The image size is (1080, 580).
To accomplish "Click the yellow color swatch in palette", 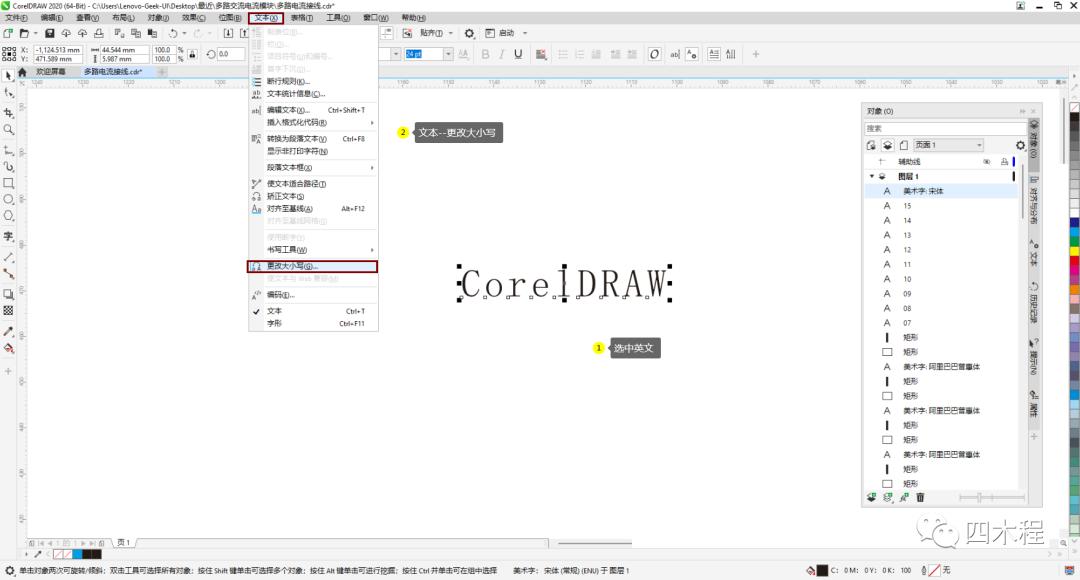I will [x=1074, y=252].
